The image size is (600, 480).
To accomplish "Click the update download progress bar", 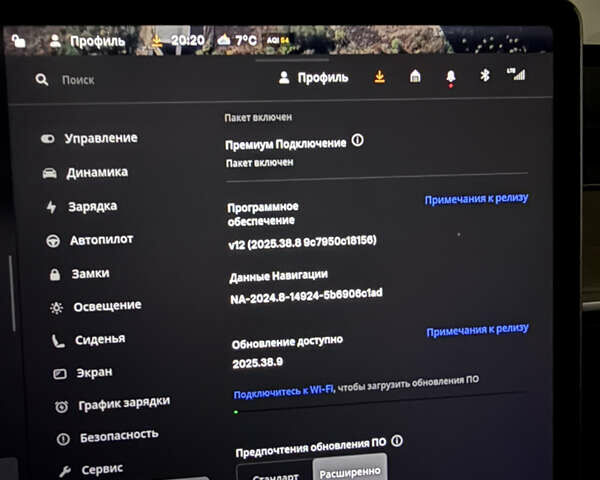I will pyautogui.click(x=381, y=402).
